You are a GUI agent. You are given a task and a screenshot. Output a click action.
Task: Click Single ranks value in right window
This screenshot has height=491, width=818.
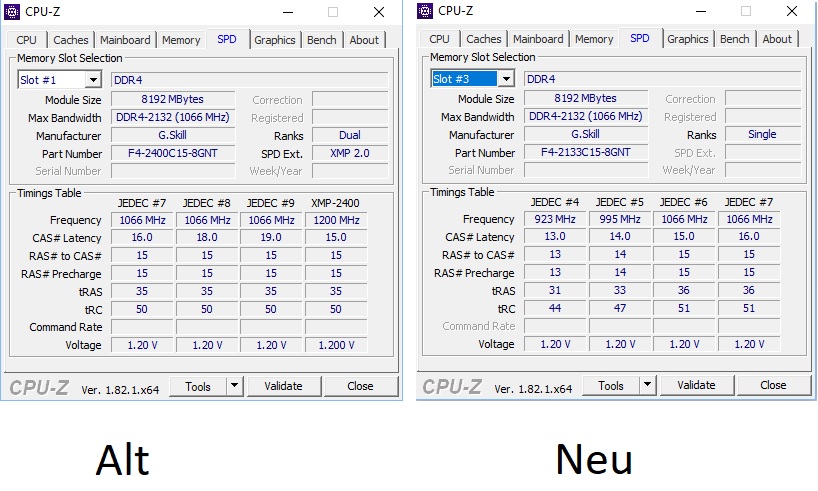coord(763,134)
